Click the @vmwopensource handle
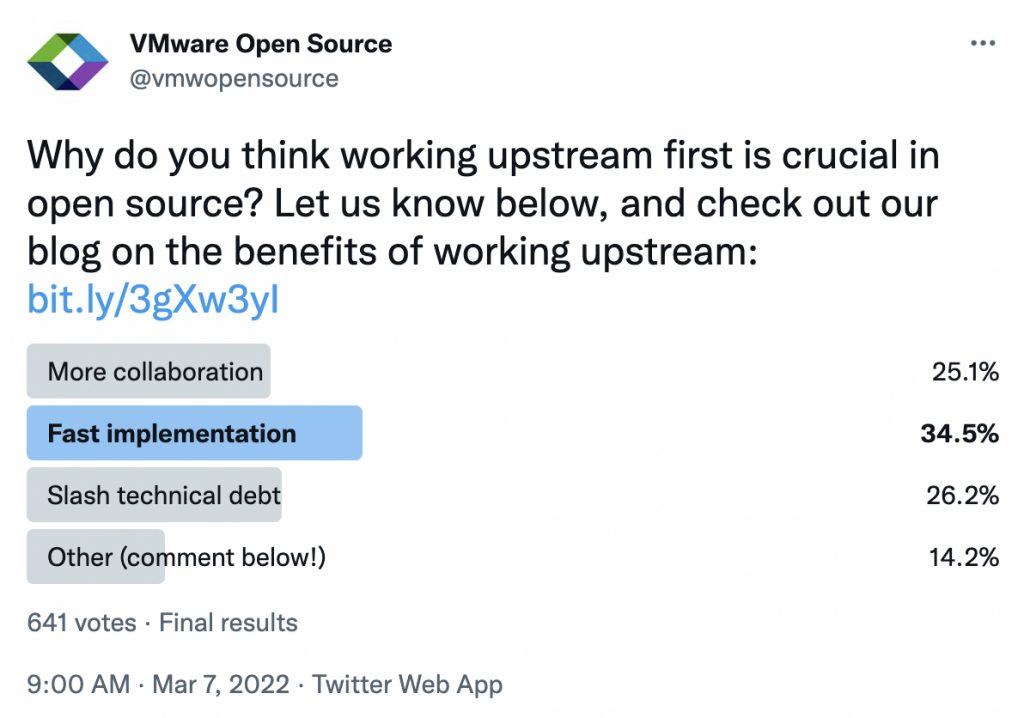Viewport: 1024px width, 718px height. click(x=235, y=78)
